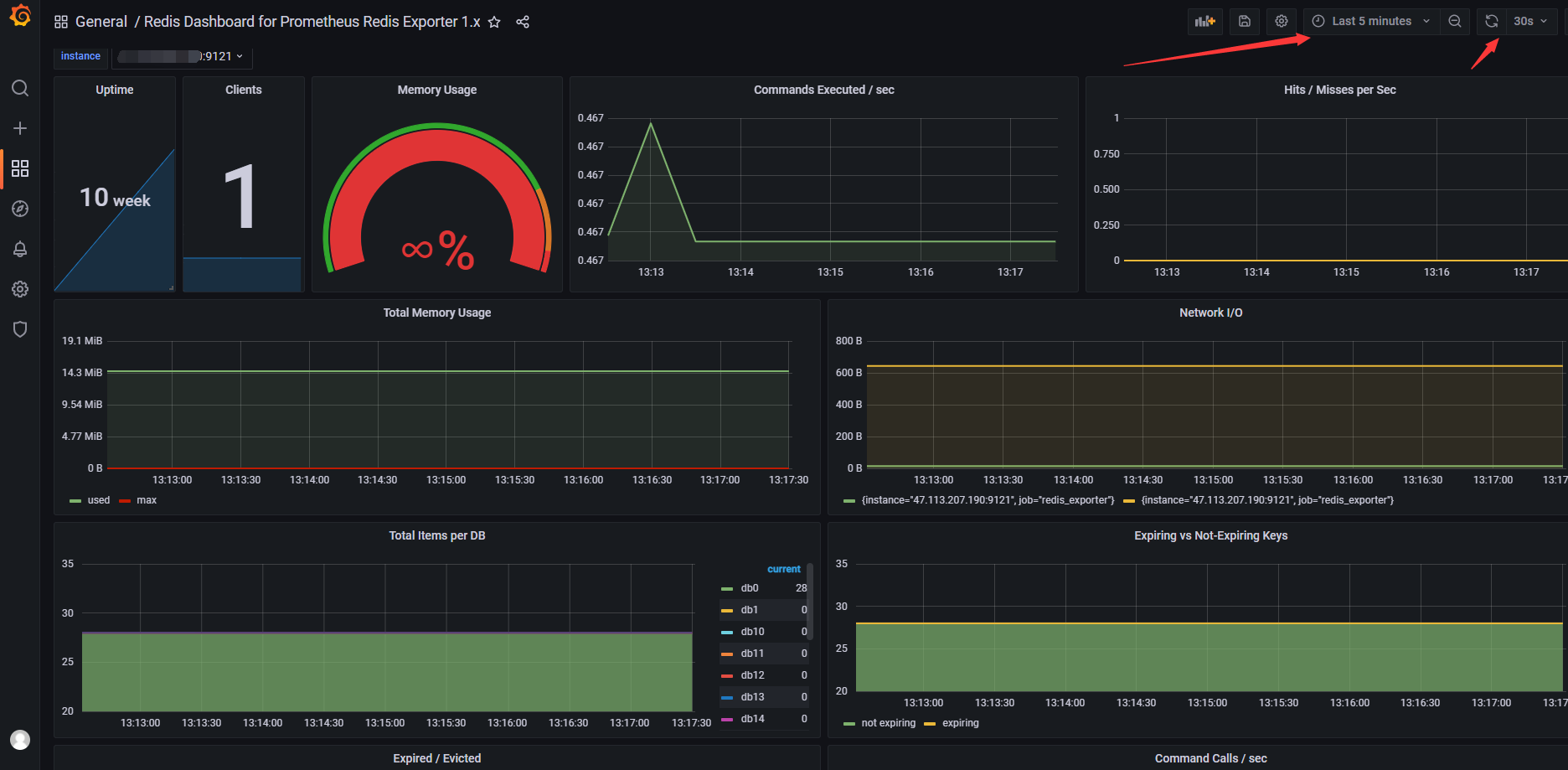Open Explore via the compass icon

point(20,209)
